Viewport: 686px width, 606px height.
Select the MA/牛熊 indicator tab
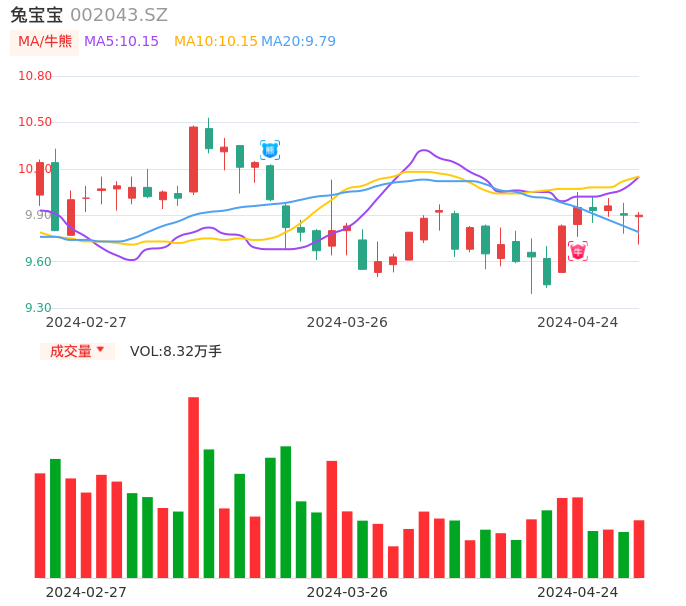click(x=45, y=42)
